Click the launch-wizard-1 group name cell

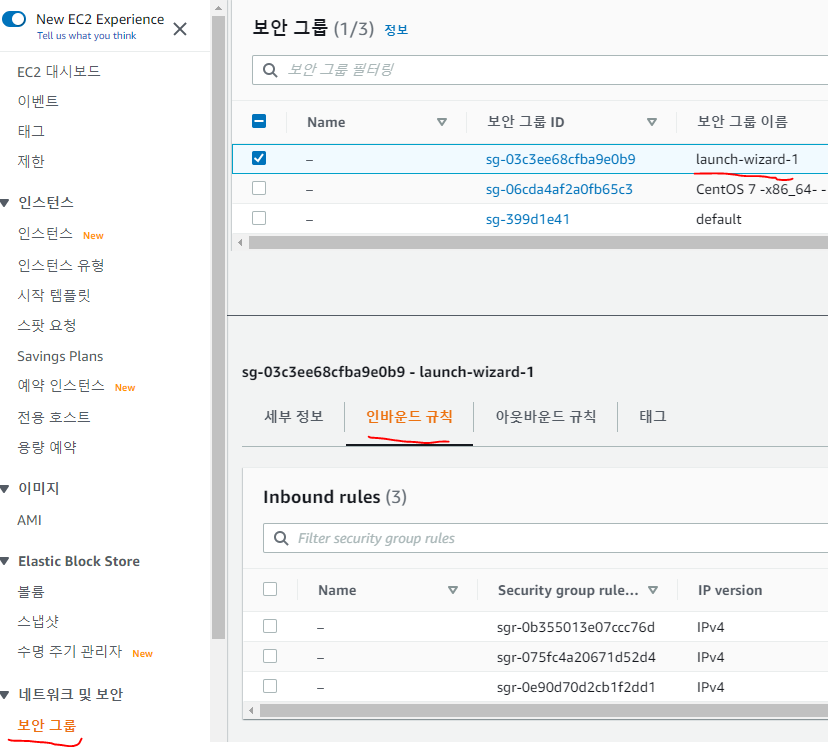pyautogui.click(x=747, y=159)
